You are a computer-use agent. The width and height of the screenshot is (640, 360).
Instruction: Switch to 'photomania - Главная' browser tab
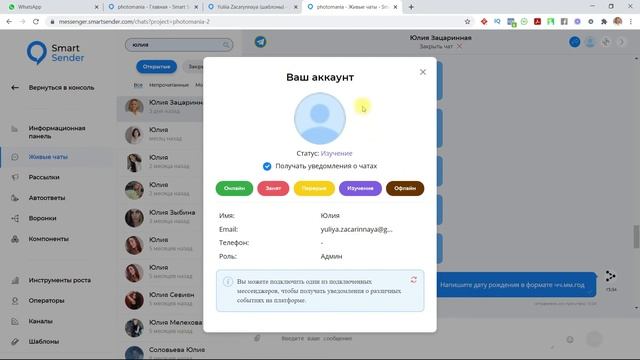[x=153, y=7]
